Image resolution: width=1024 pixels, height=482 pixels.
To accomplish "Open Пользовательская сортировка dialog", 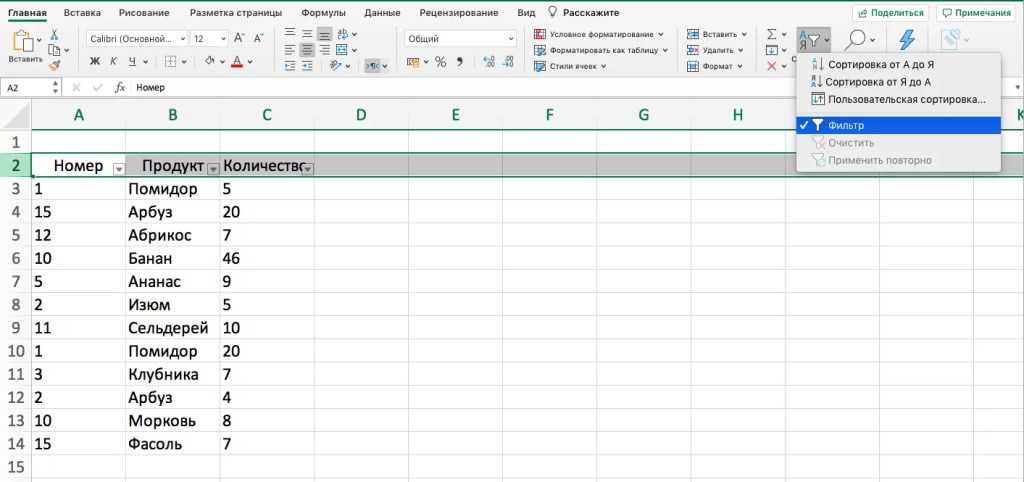I will click(898, 100).
